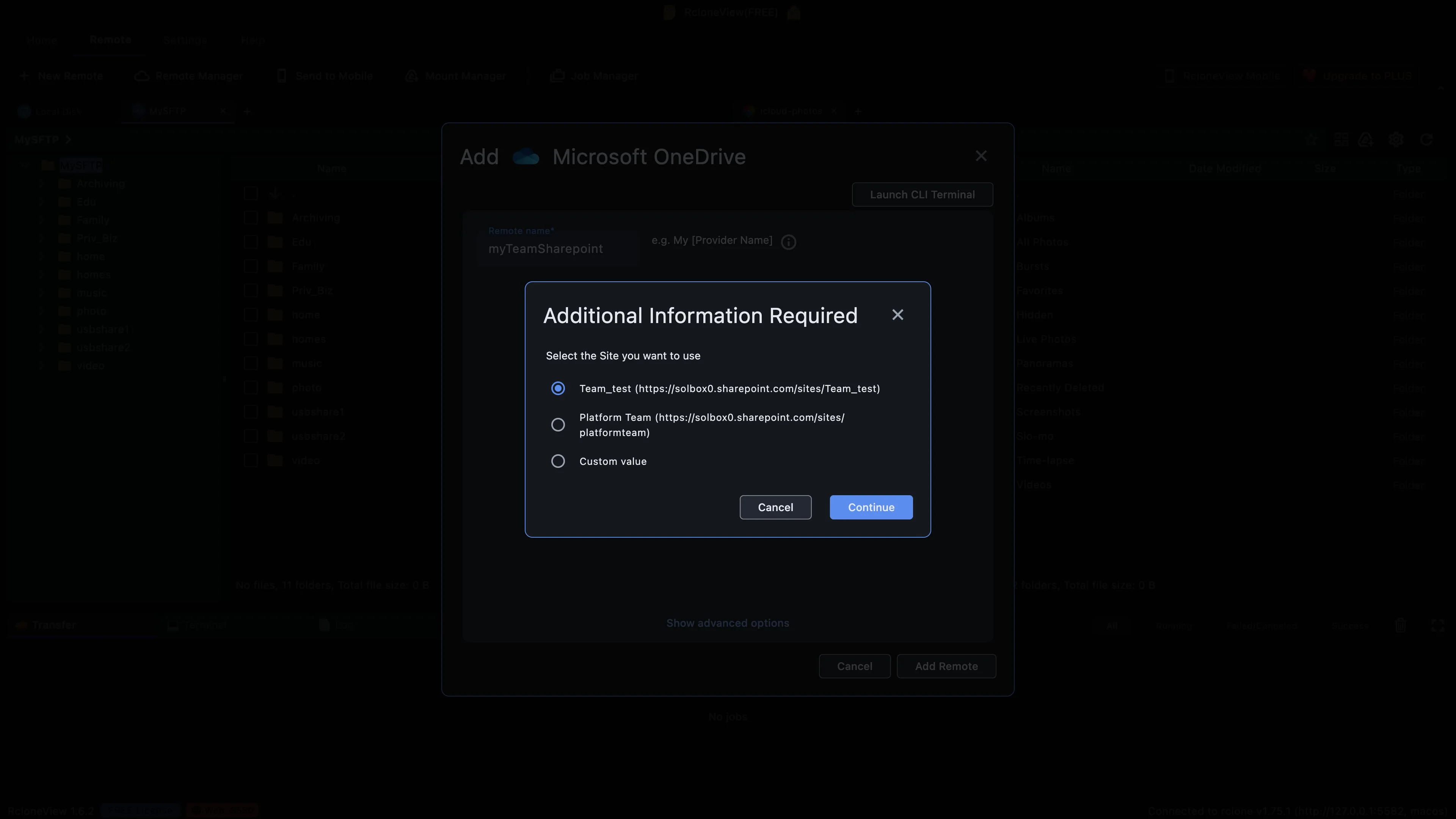The width and height of the screenshot is (1456, 819).
Task: Open the gear settings icon in right pane
Action: click(x=1395, y=140)
